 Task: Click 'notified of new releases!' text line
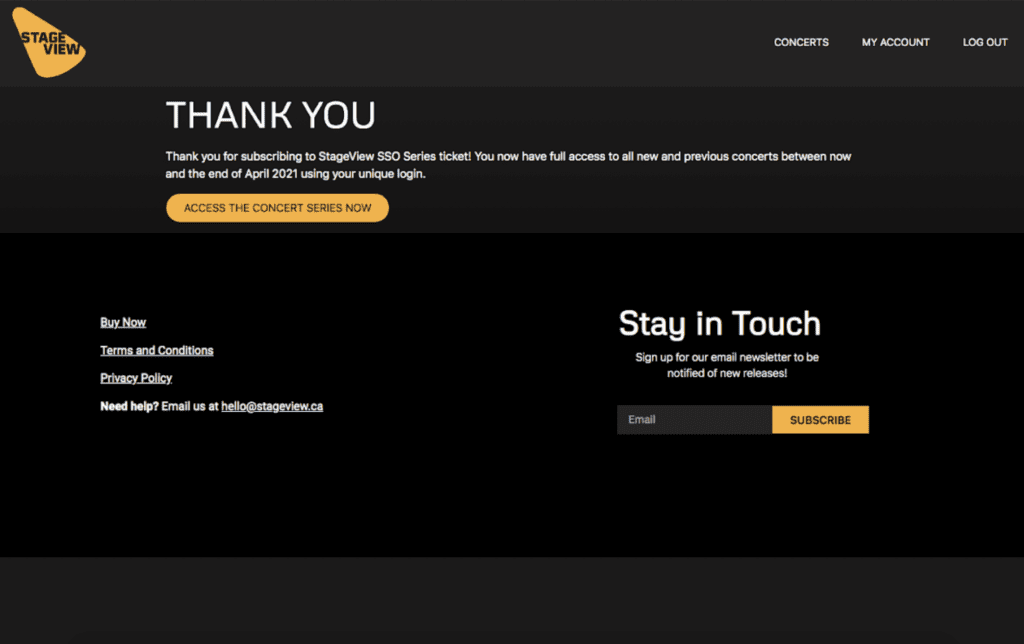tap(727, 373)
